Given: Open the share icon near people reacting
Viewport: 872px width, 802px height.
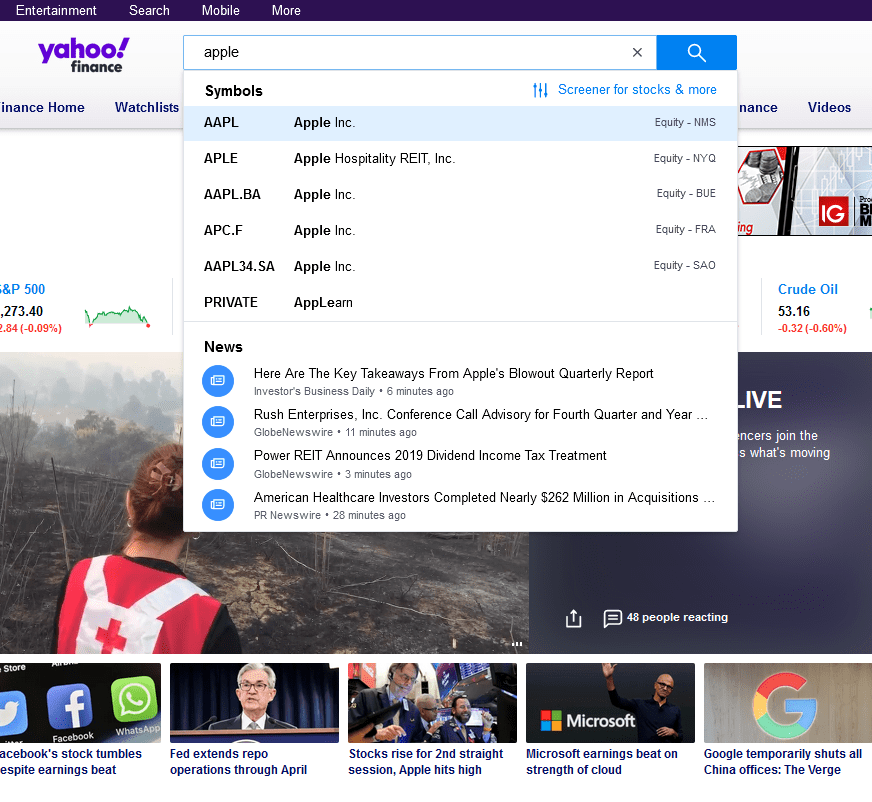Looking at the screenshot, I should pyautogui.click(x=573, y=618).
